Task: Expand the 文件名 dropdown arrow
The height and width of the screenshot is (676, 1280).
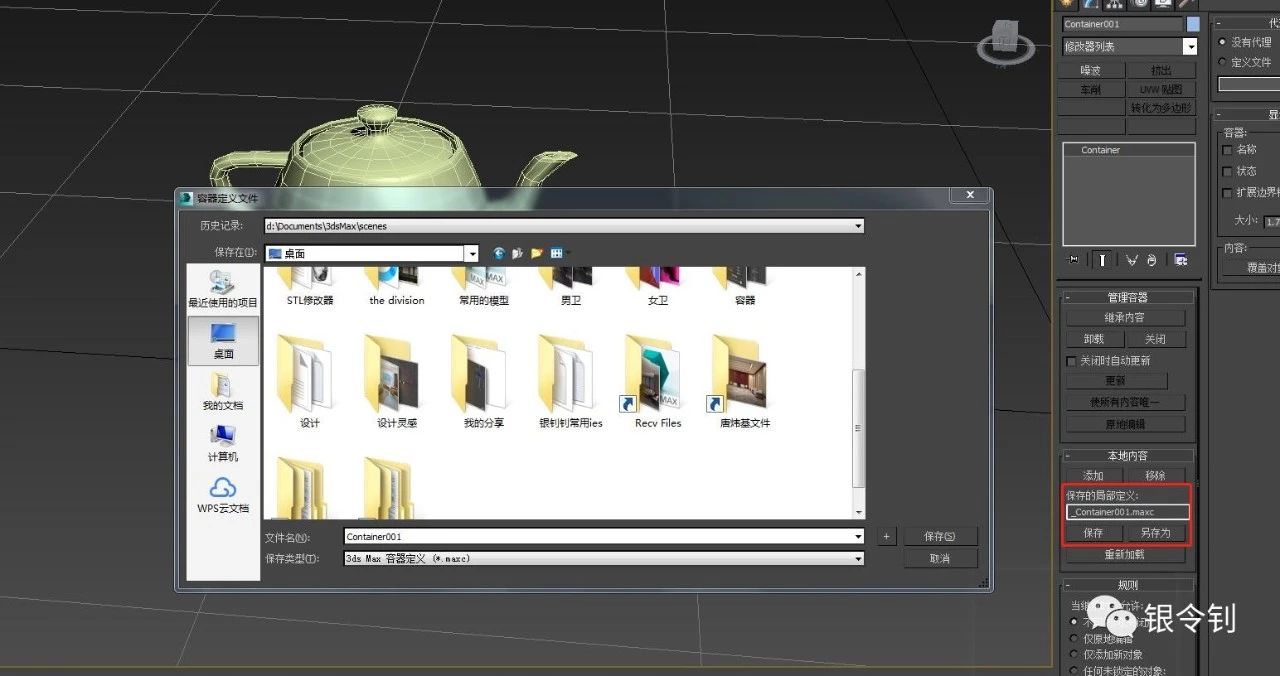Action: click(x=858, y=537)
